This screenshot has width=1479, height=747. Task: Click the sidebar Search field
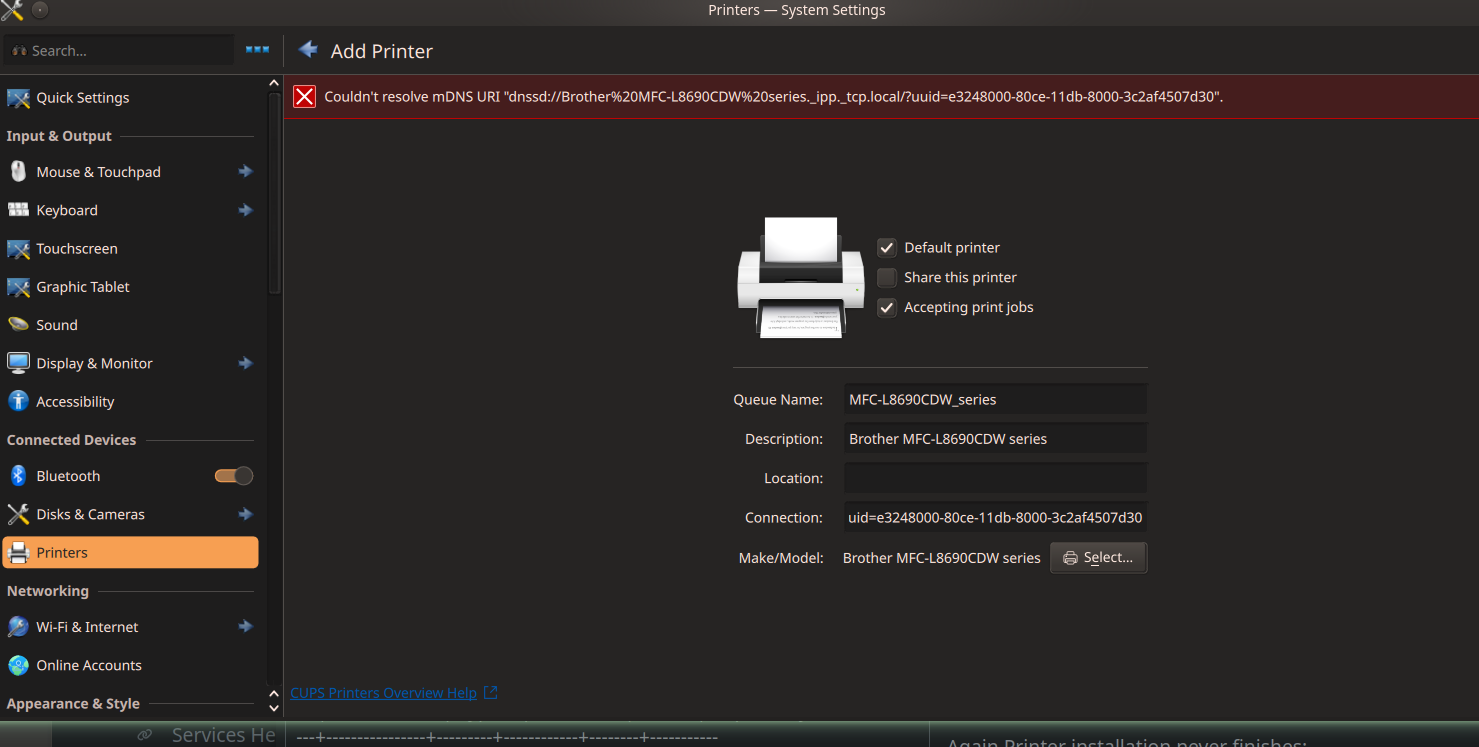[x=119, y=50]
